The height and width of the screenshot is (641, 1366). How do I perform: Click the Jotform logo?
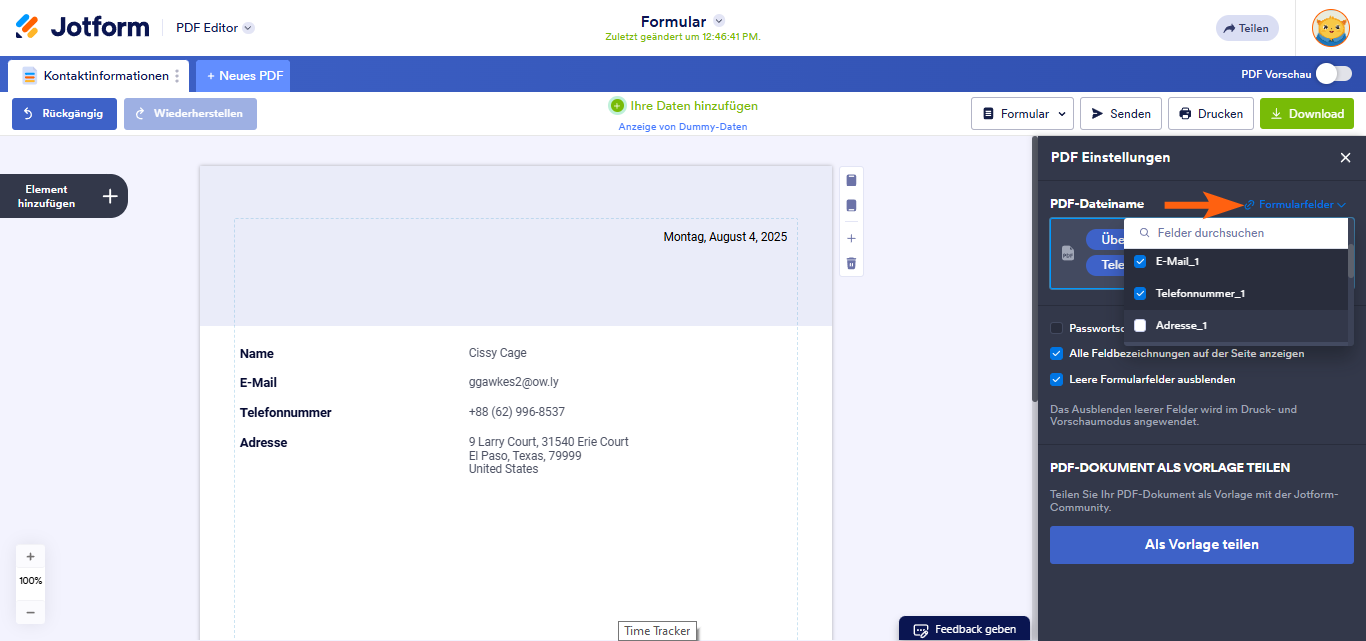pyautogui.click(x=82, y=27)
